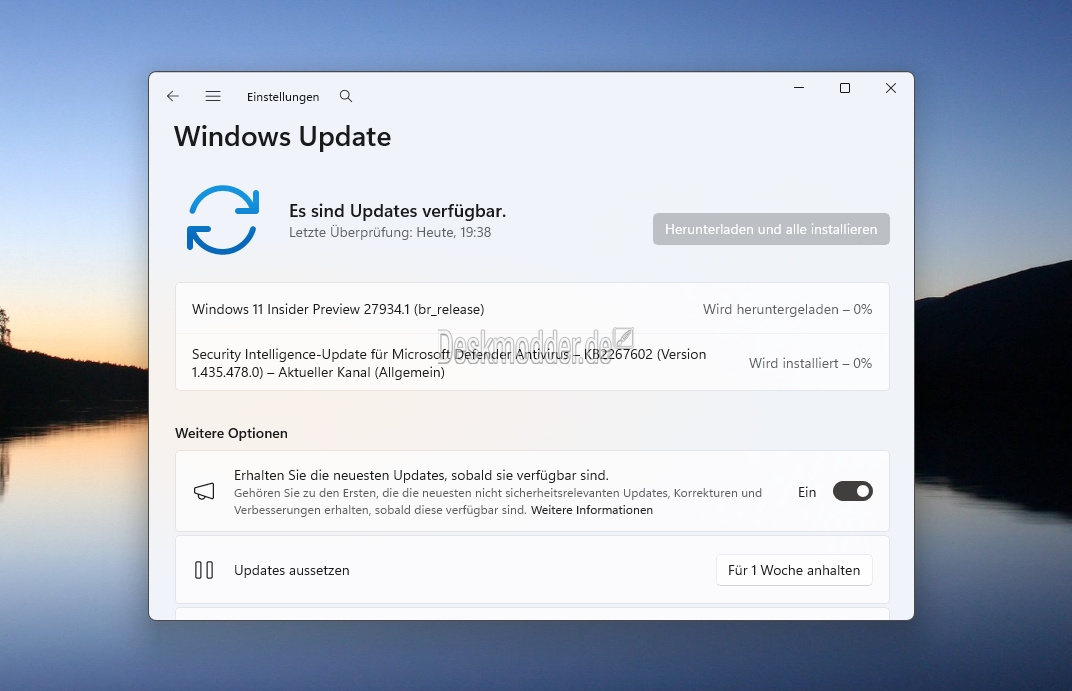The height and width of the screenshot is (691, 1072).
Task: Click the Windows Update heading
Action: tap(282, 137)
